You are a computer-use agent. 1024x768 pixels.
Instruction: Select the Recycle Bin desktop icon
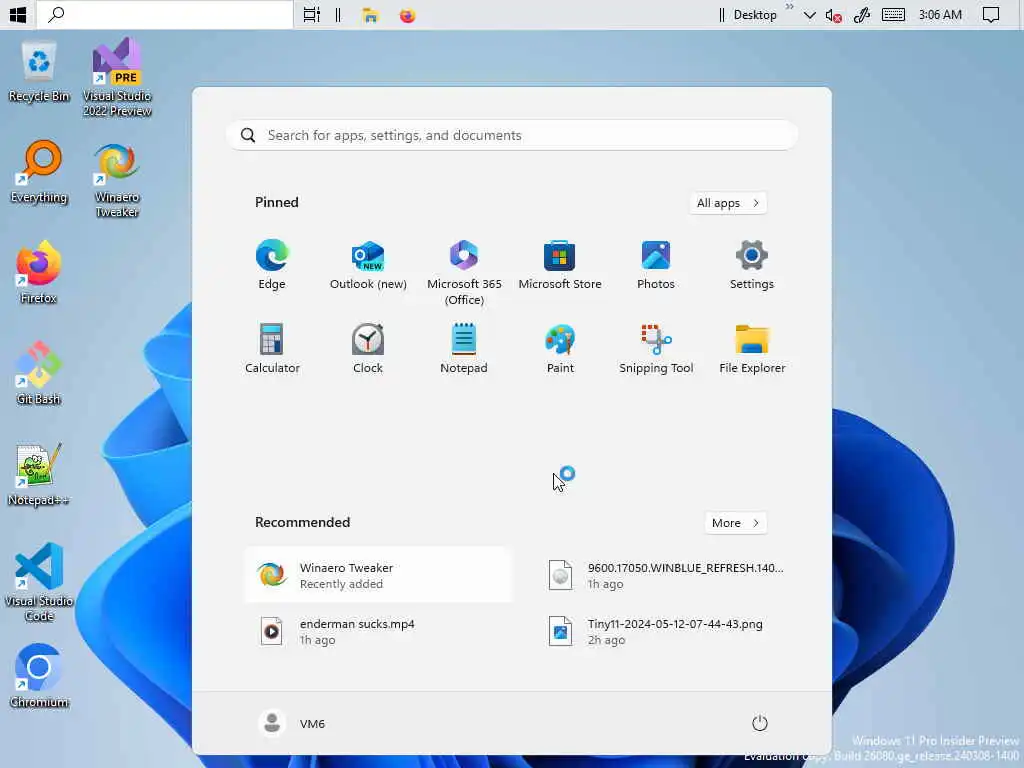click(x=39, y=72)
